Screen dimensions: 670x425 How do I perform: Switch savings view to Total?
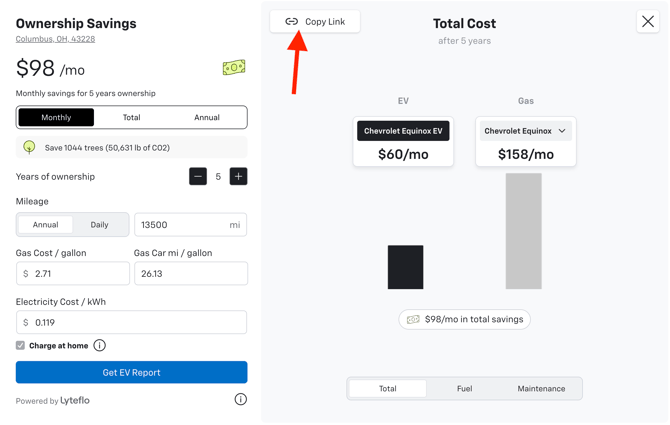tap(131, 117)
